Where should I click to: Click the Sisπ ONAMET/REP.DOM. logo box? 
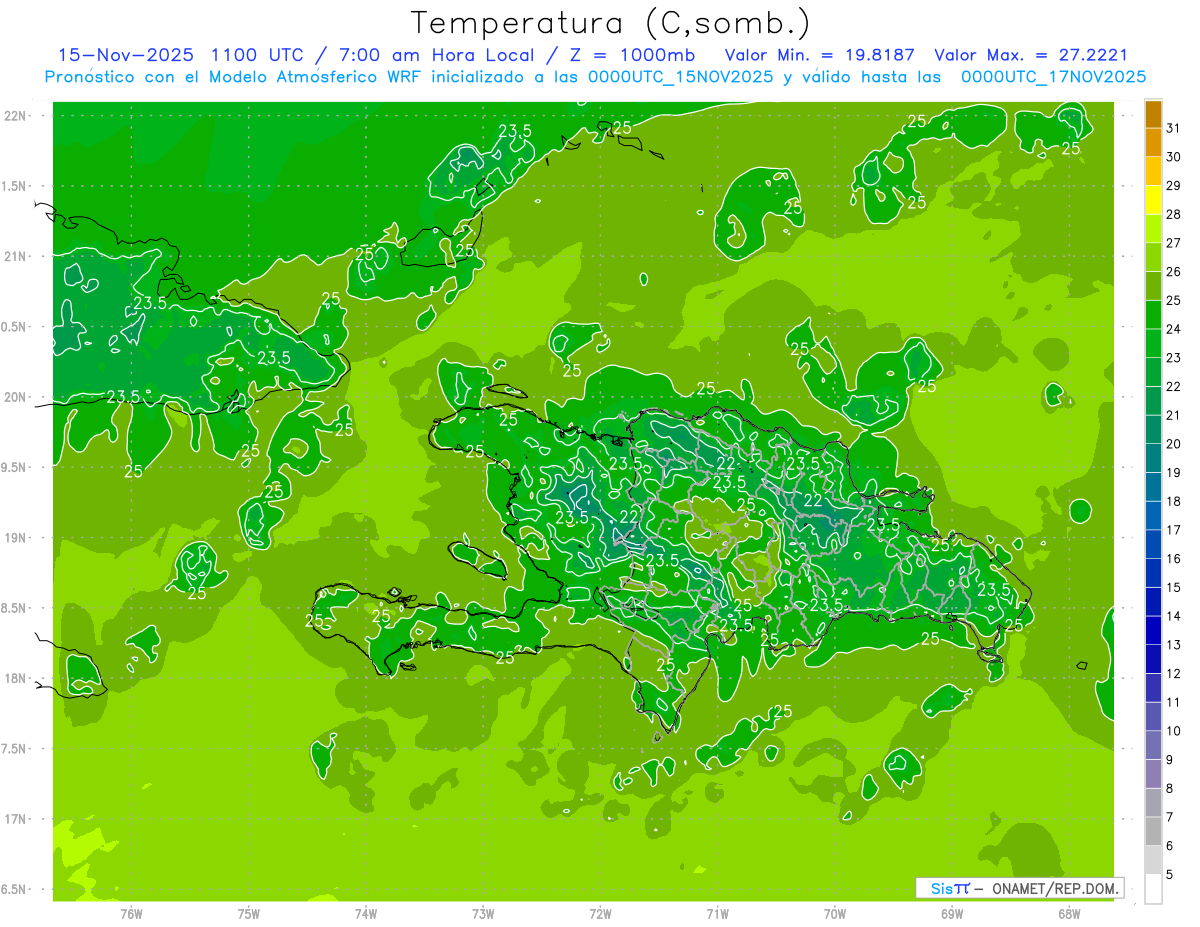(x=1019, y=888)
